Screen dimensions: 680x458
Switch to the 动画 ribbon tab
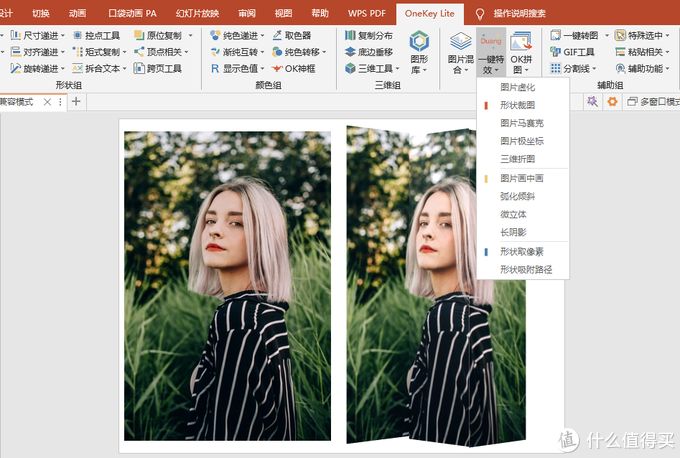pyautogui.click(x=77, y=13)
